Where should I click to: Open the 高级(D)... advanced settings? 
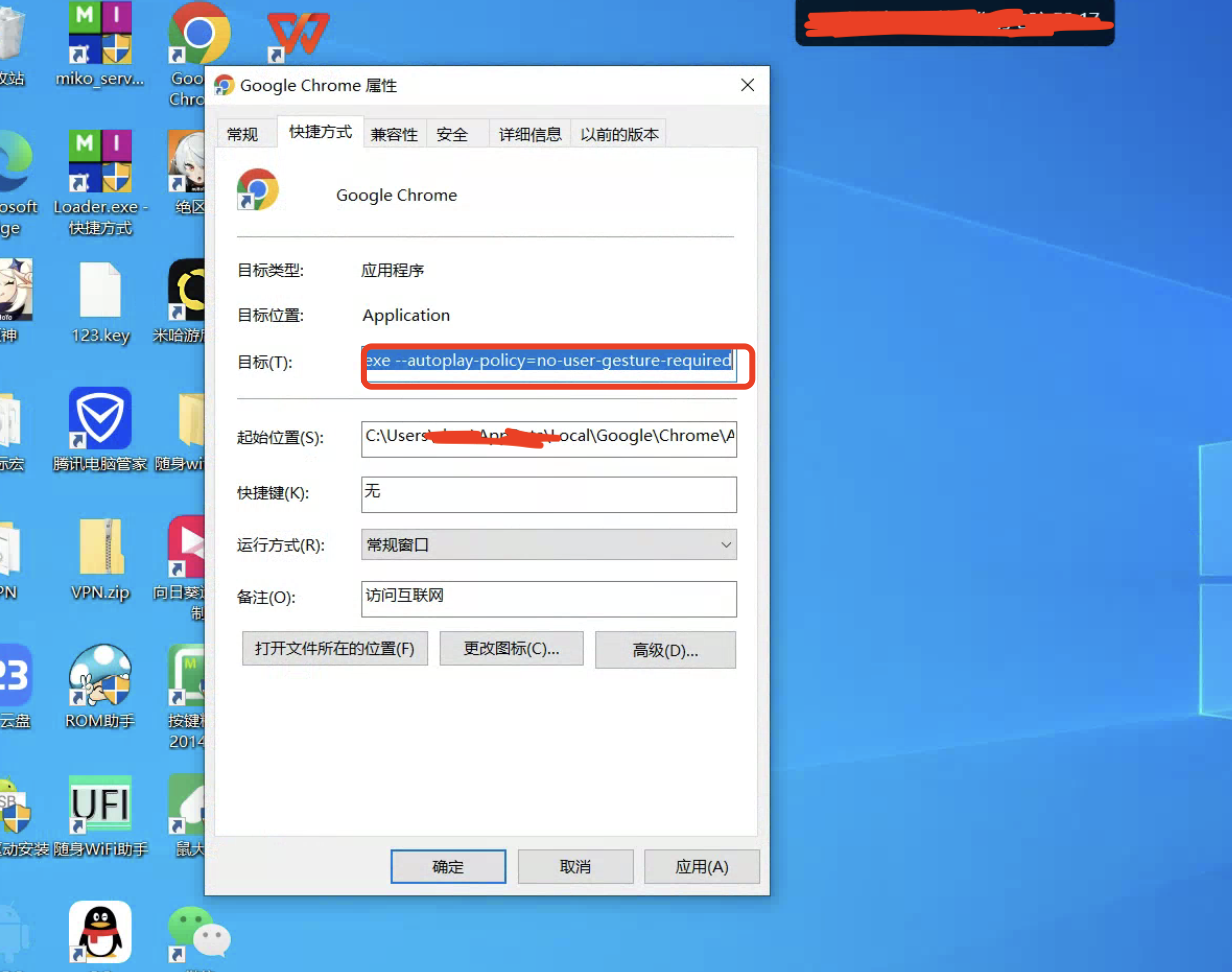tap(665, 650)
